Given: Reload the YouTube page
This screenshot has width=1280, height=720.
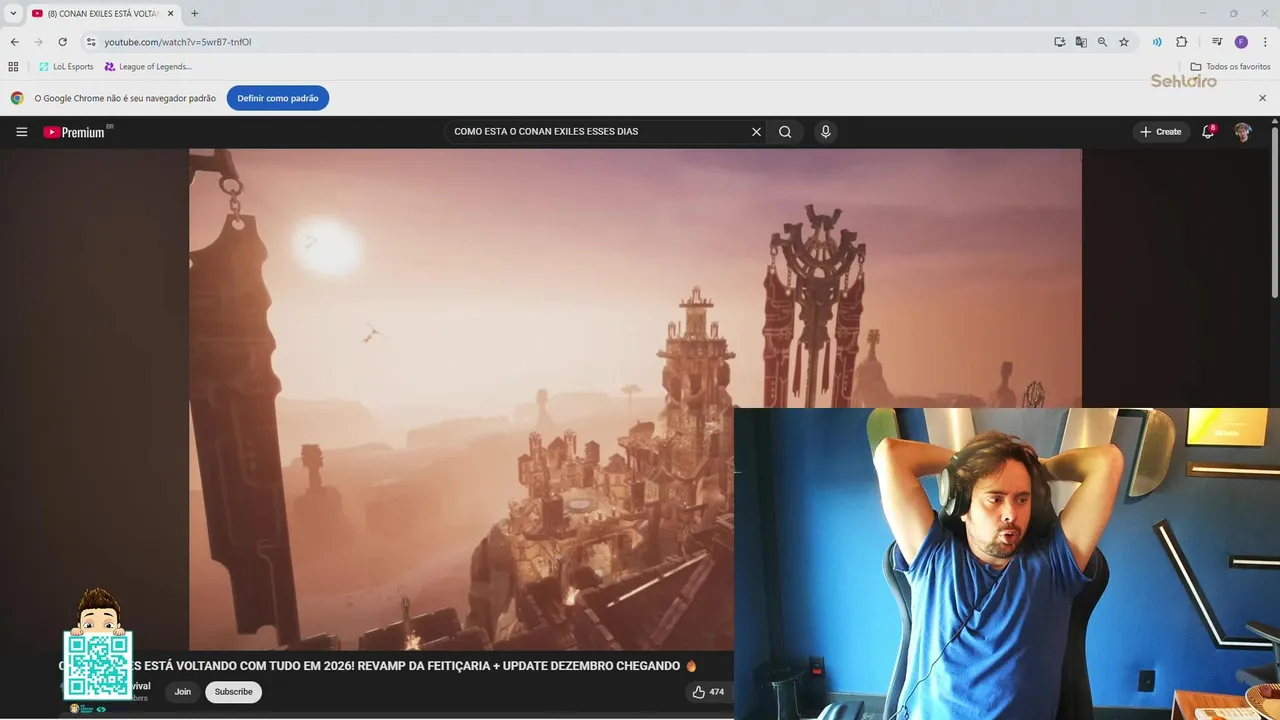Looking at the screenshot, I should pyautogui.click(x=62, y=42).
